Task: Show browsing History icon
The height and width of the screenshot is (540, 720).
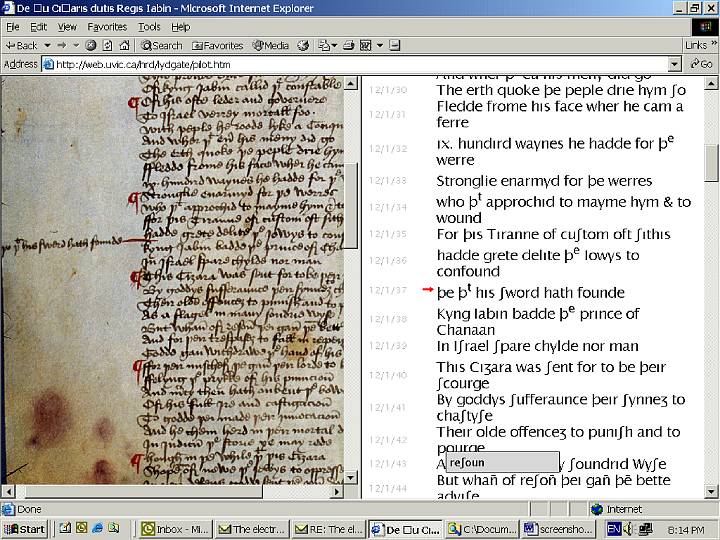Action: (x=303, y=45)
